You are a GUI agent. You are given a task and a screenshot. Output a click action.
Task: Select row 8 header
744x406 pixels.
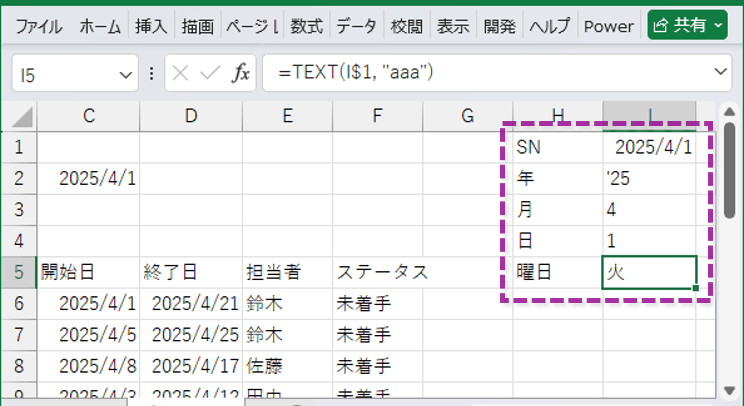tap(19, 366)
